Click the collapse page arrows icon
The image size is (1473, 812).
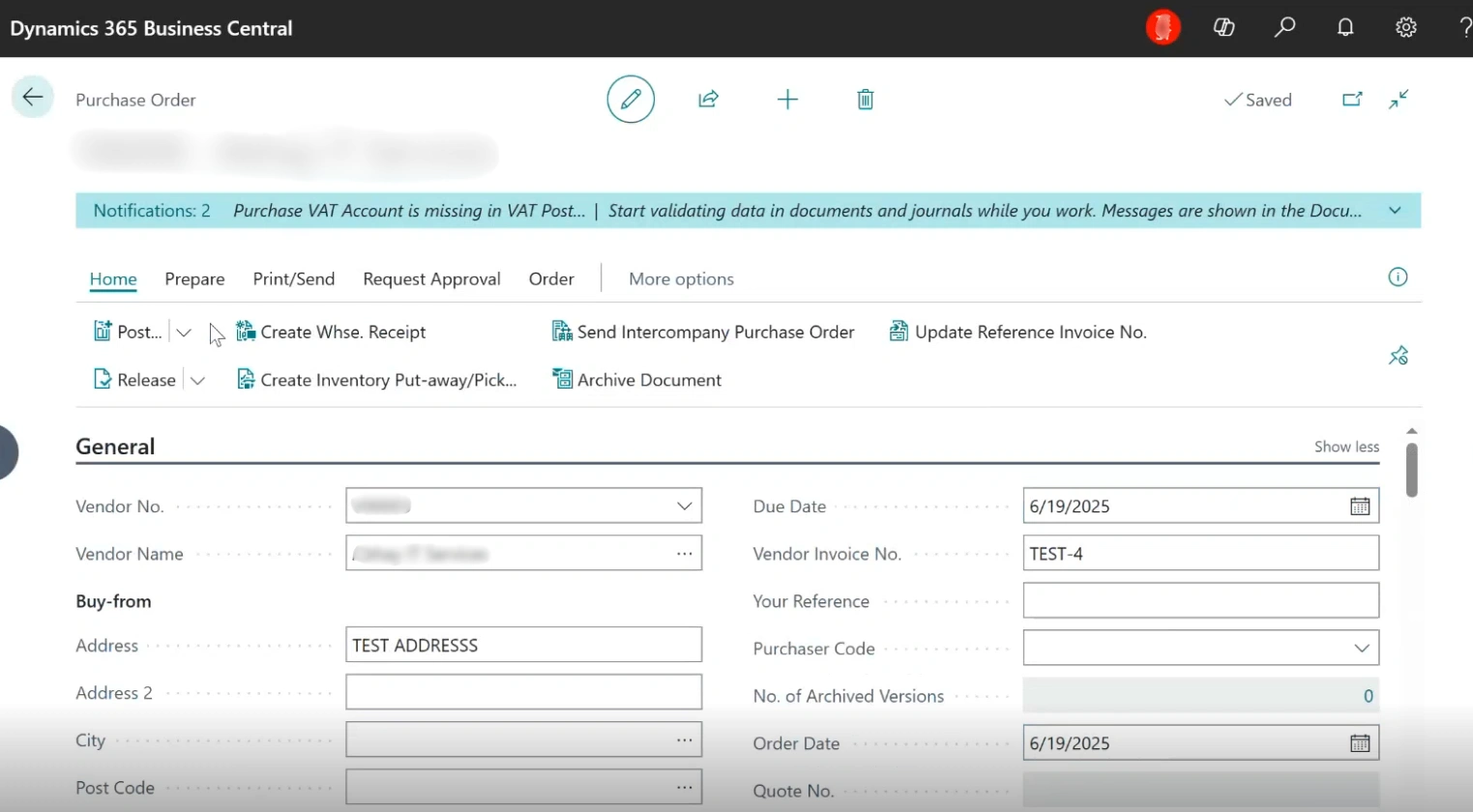tap(1399, 99)
